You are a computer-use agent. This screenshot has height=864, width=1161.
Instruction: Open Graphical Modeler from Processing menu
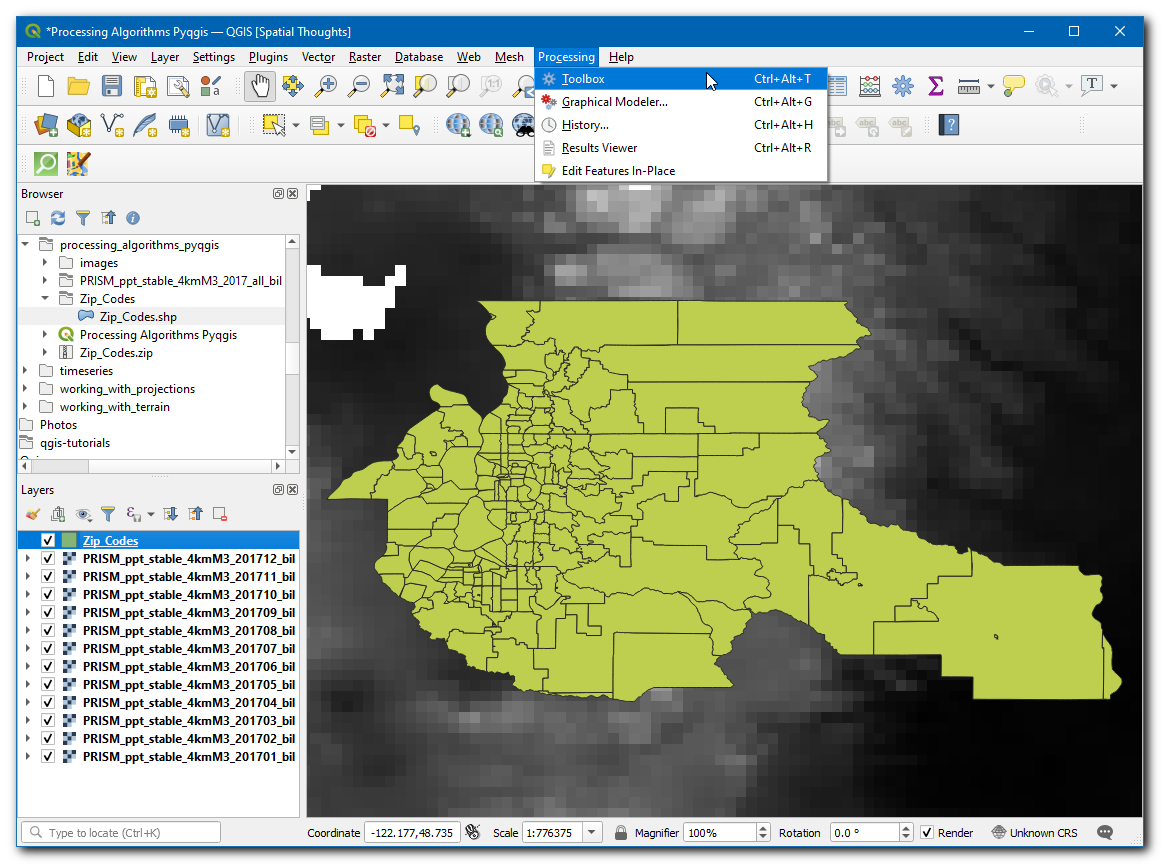point(614,102)
